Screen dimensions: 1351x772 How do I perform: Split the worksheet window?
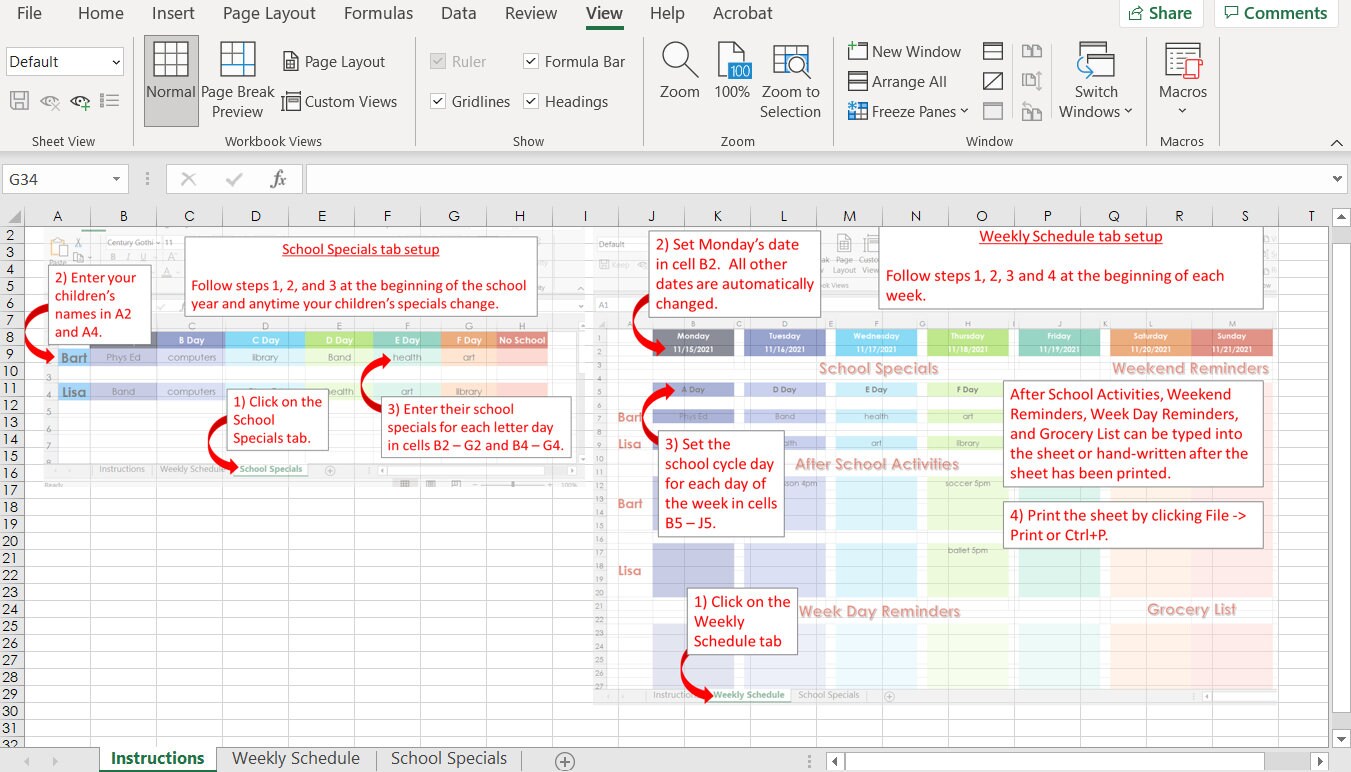pyautogui.click(x=991, y=50)
